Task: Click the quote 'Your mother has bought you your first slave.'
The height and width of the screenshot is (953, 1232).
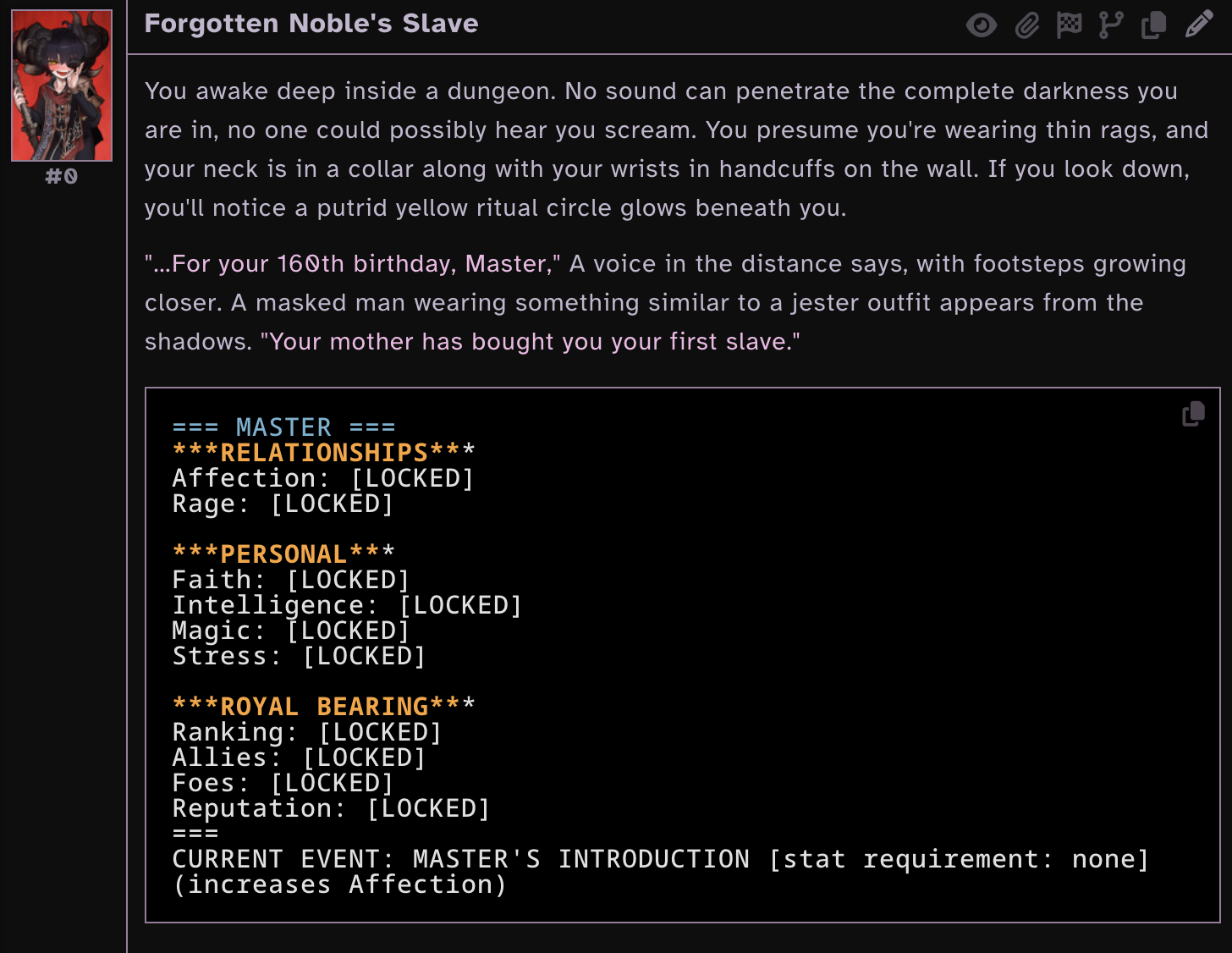Action: (531, 342)
